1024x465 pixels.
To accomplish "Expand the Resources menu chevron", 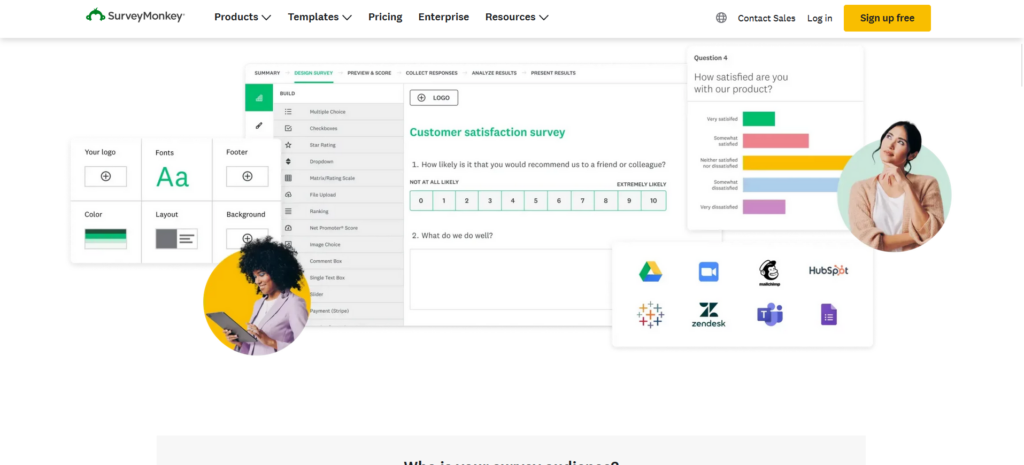I will tap(544, 18).
